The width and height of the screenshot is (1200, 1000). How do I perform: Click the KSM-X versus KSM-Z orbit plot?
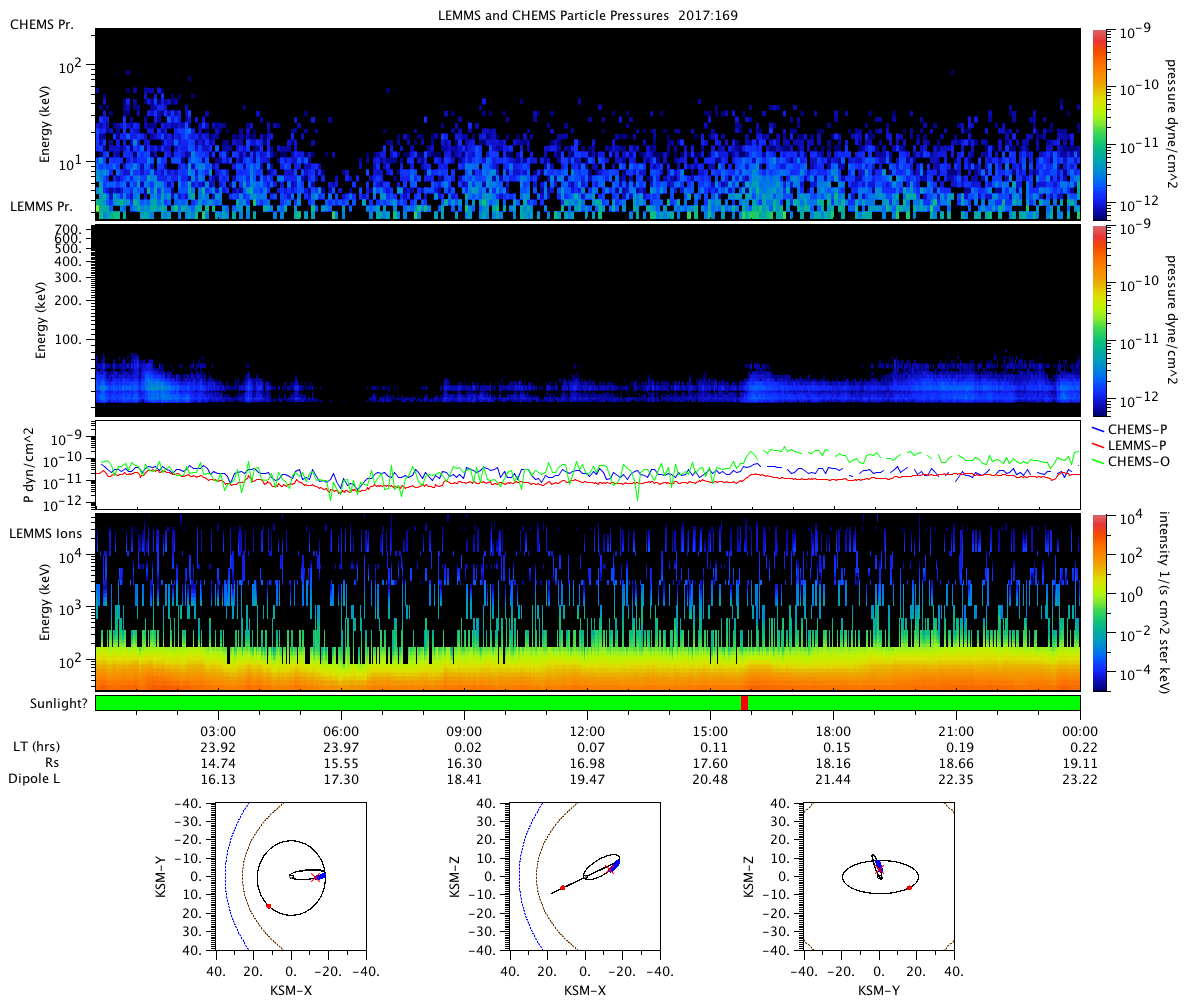pos(585,875)
